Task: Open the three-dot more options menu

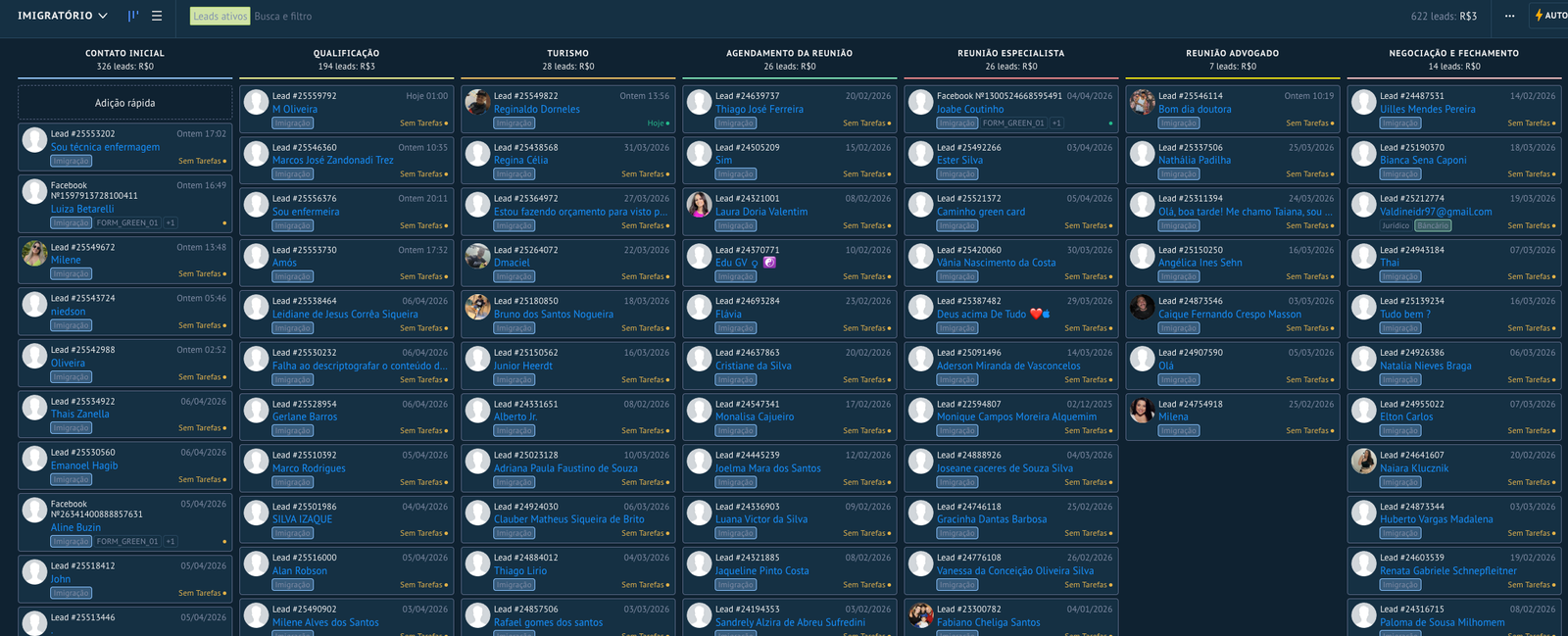Action: pyautogui.click(x=1509, y=16)
